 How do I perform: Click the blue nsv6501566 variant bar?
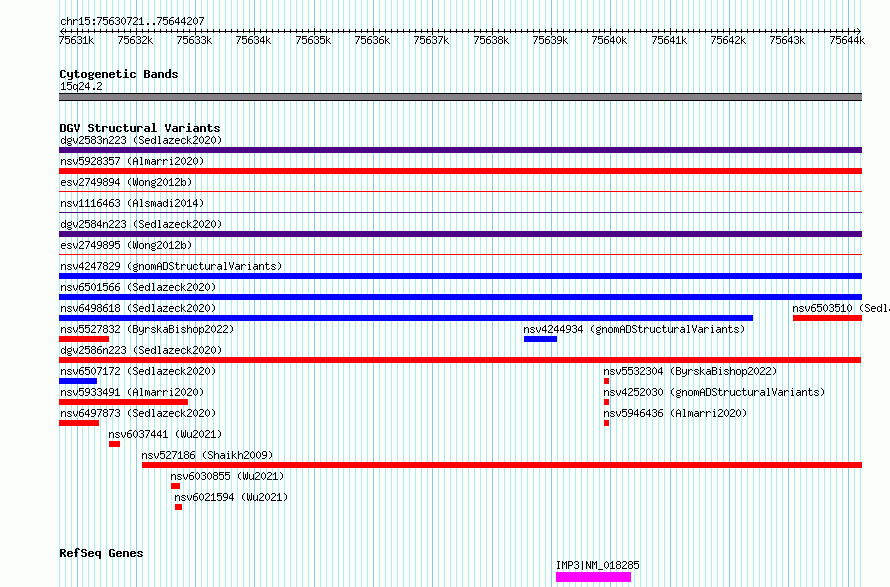460,297
